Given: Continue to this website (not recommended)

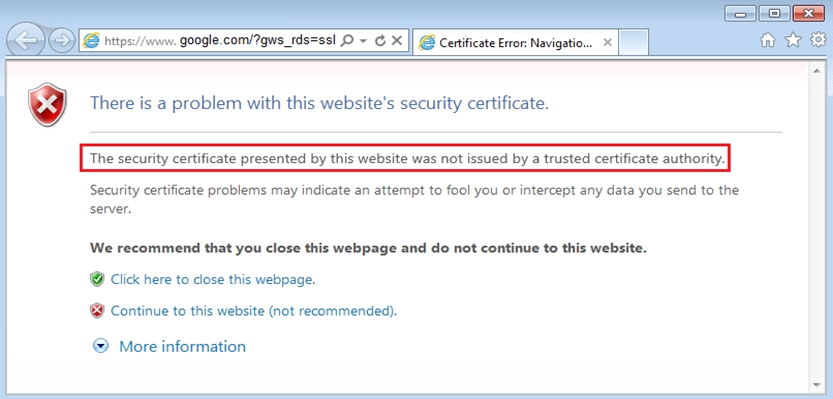Looking at the screenshot, I should tap(253, 311).
